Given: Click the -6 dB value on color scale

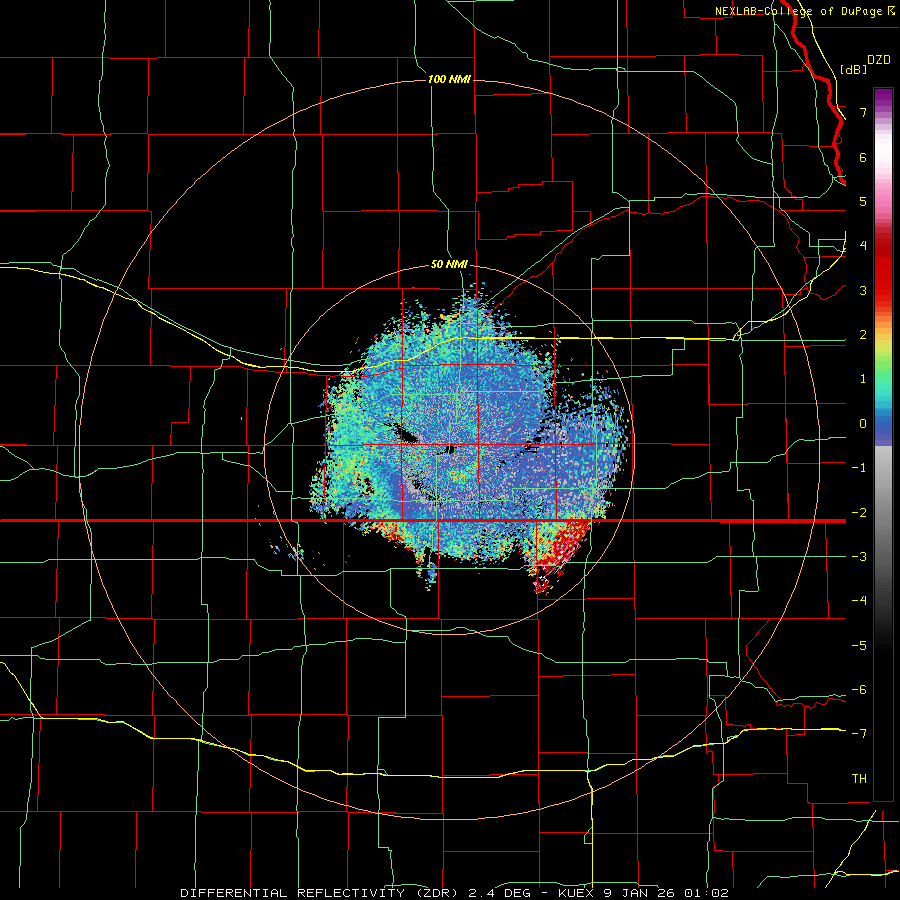Looking at the screenshot, I should click(x=859, y=689).
